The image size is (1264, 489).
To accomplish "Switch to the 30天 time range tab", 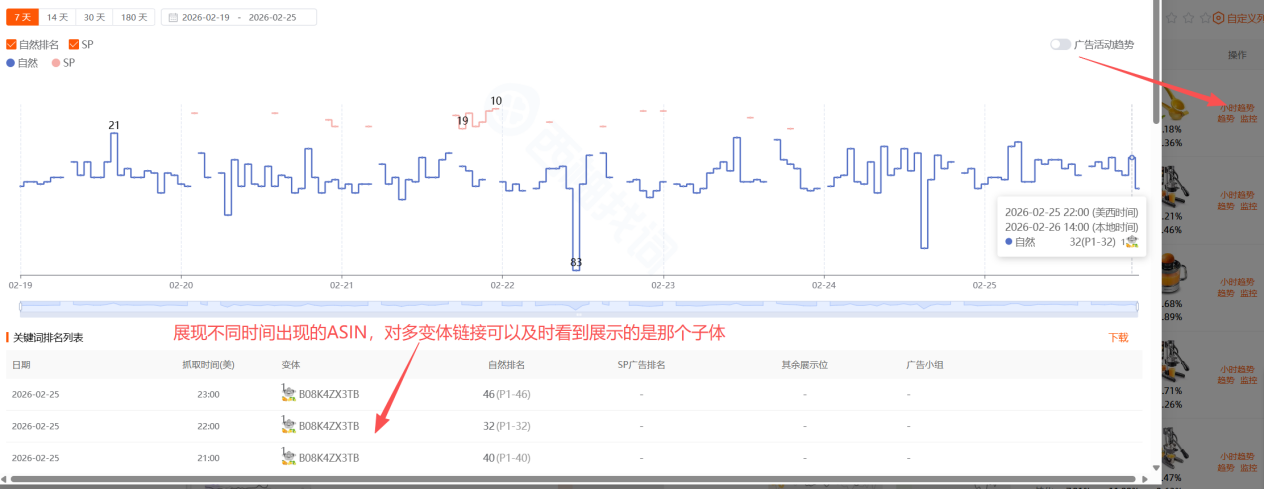I will (95, 17).
